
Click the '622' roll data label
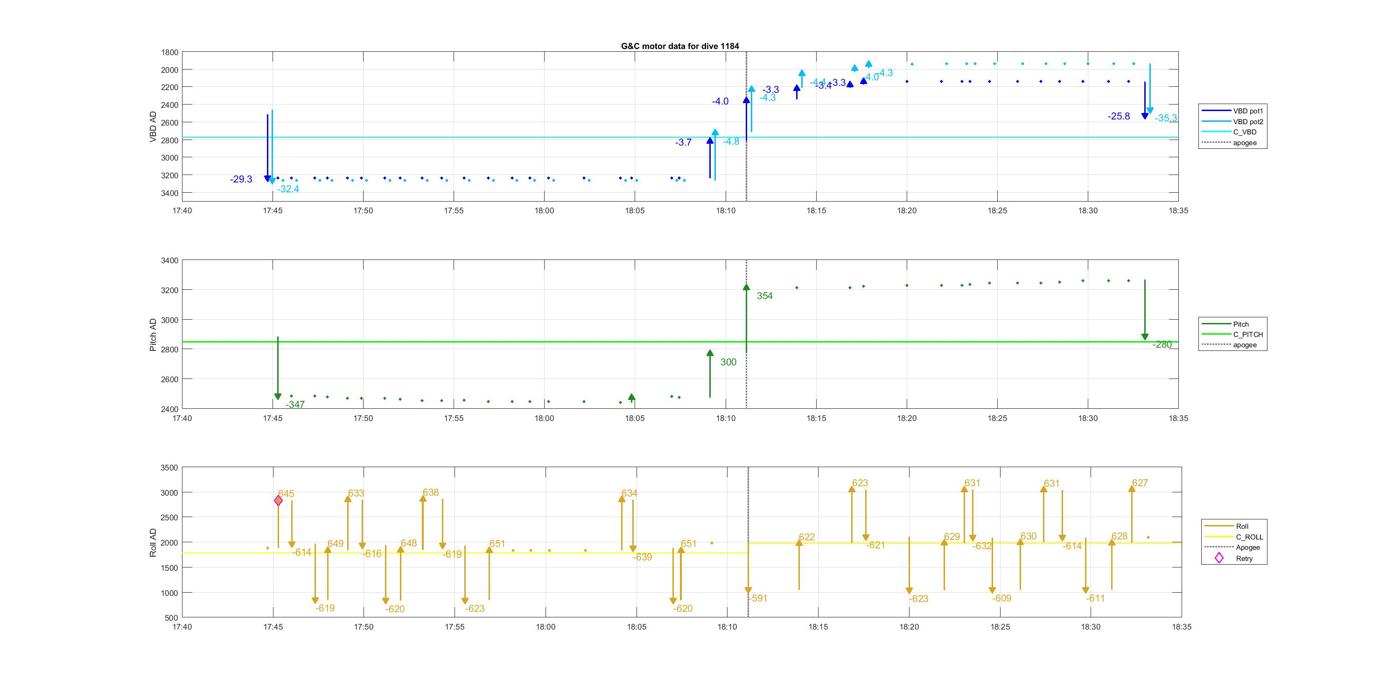coord(807,538)
